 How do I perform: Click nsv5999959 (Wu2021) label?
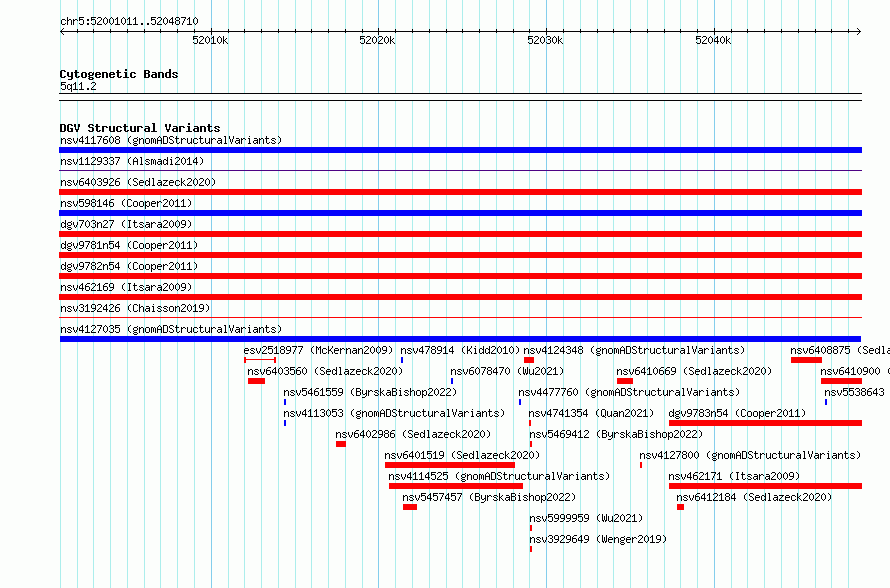(x=586, y=518)
